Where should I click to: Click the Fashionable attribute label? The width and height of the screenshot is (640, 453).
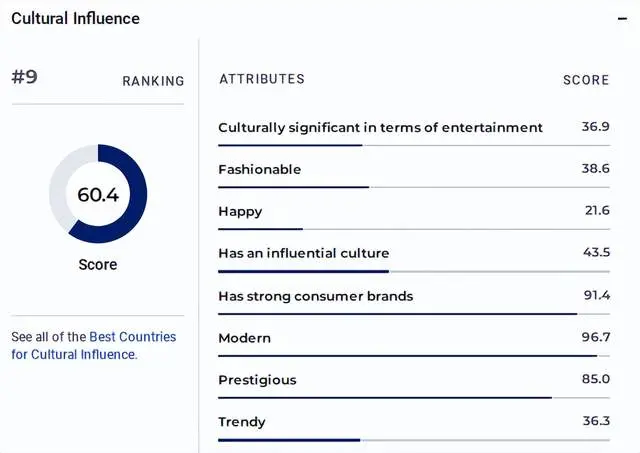[259, 170]
